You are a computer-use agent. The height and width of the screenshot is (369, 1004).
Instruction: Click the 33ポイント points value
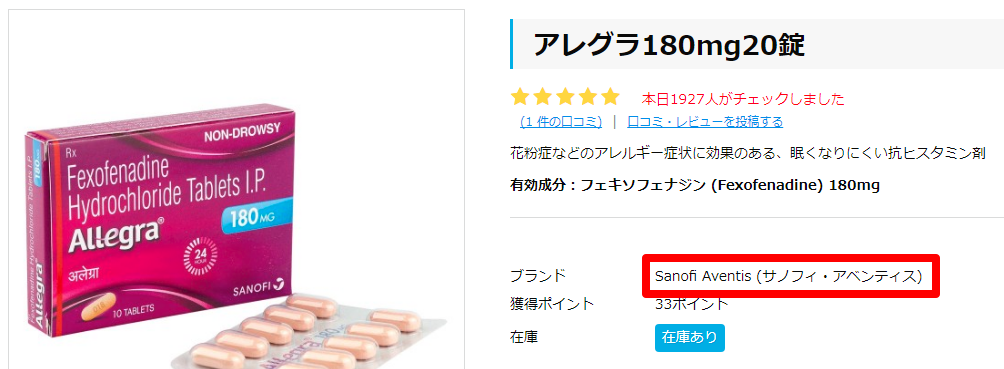(x=692, y=304)
